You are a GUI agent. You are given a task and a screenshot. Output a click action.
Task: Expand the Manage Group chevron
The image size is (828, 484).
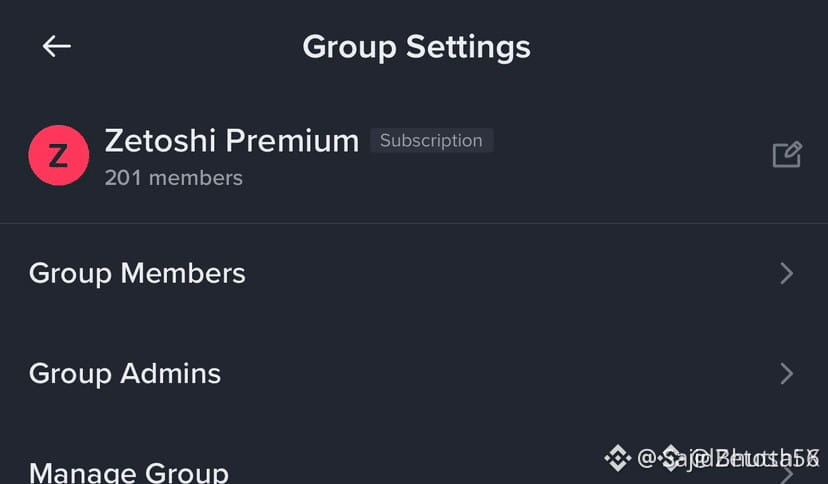787,474
